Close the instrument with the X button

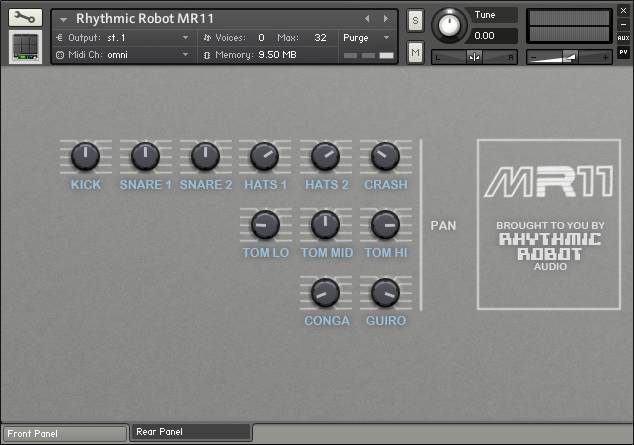click(x=623, y=11)
